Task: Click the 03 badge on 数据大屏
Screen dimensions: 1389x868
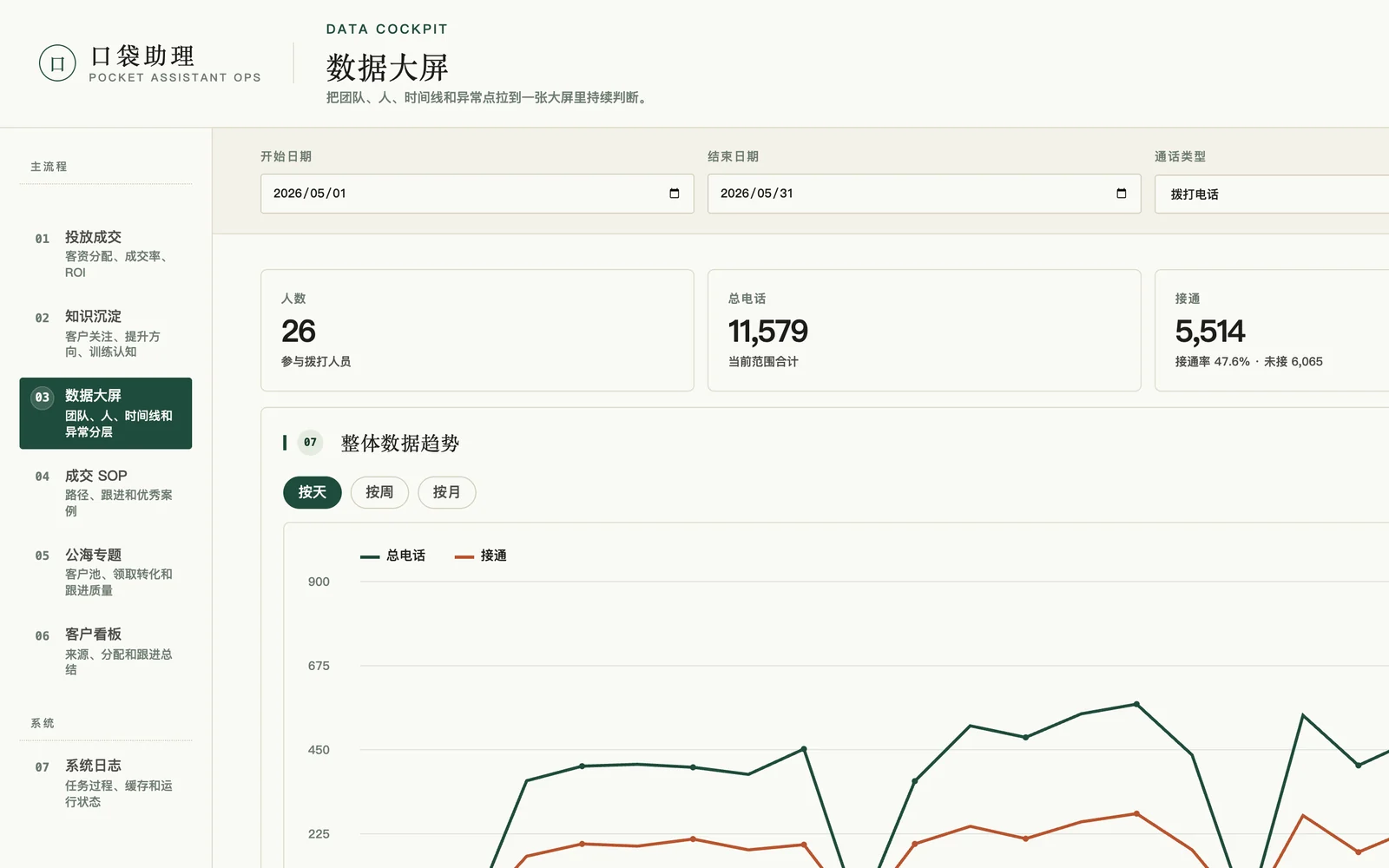Action: pyautogui.click(x=42, y=398)
